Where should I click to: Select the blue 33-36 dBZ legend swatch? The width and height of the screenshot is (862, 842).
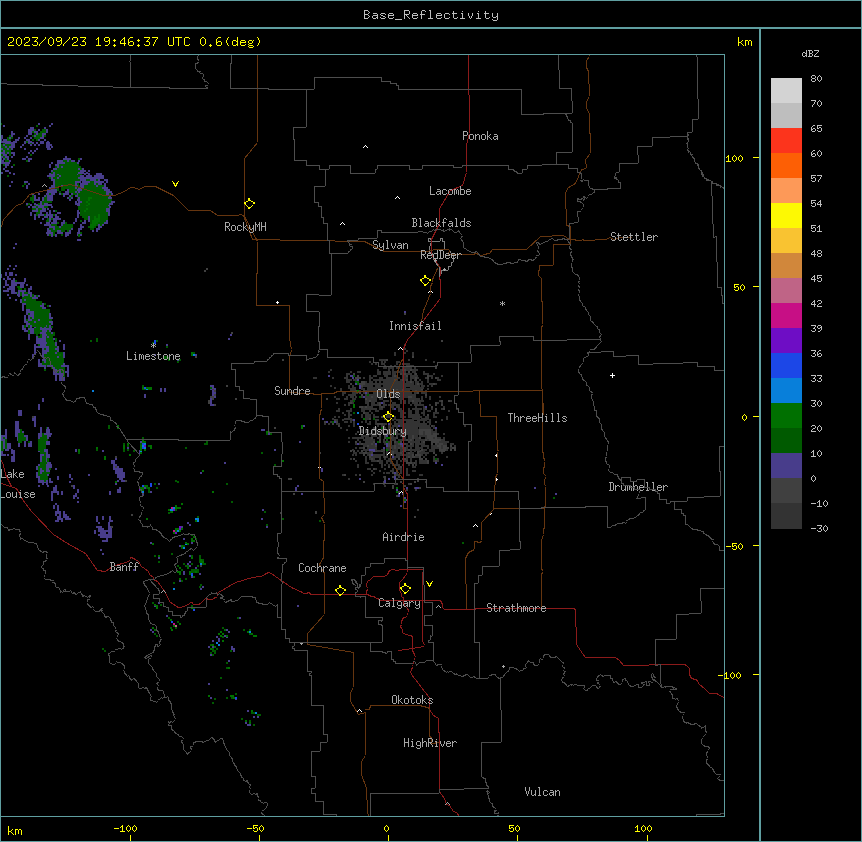(786, 365)
